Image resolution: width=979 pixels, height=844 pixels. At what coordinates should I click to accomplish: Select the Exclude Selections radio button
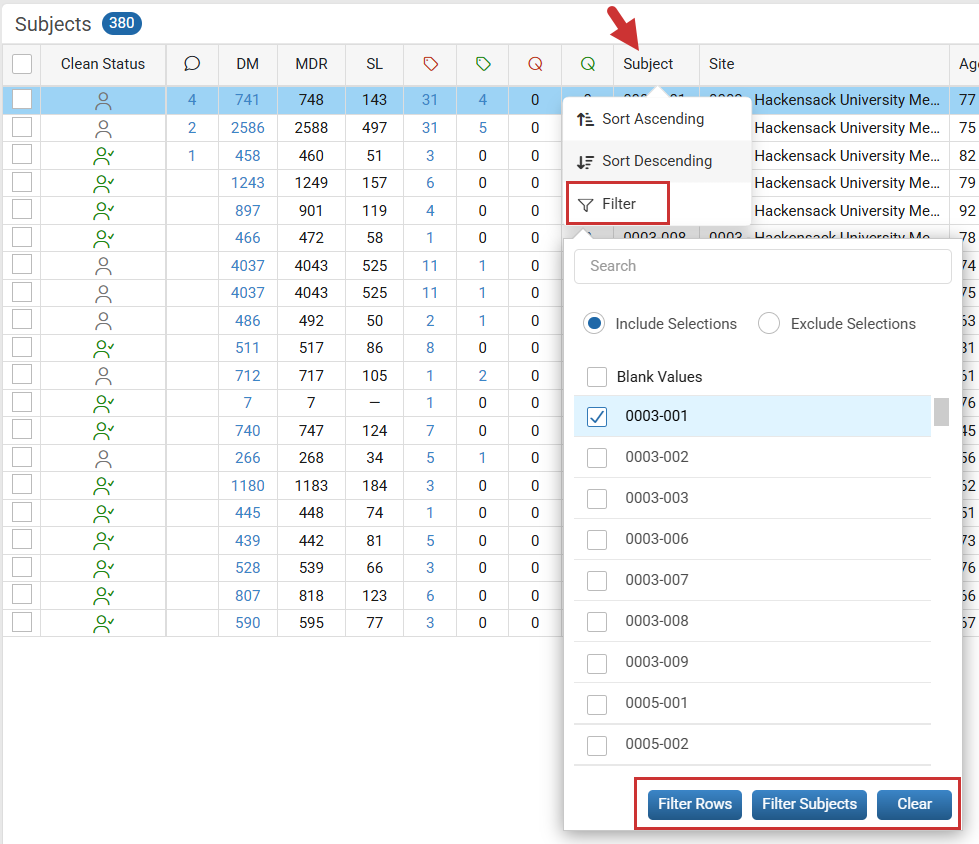[x=769, y=323]
